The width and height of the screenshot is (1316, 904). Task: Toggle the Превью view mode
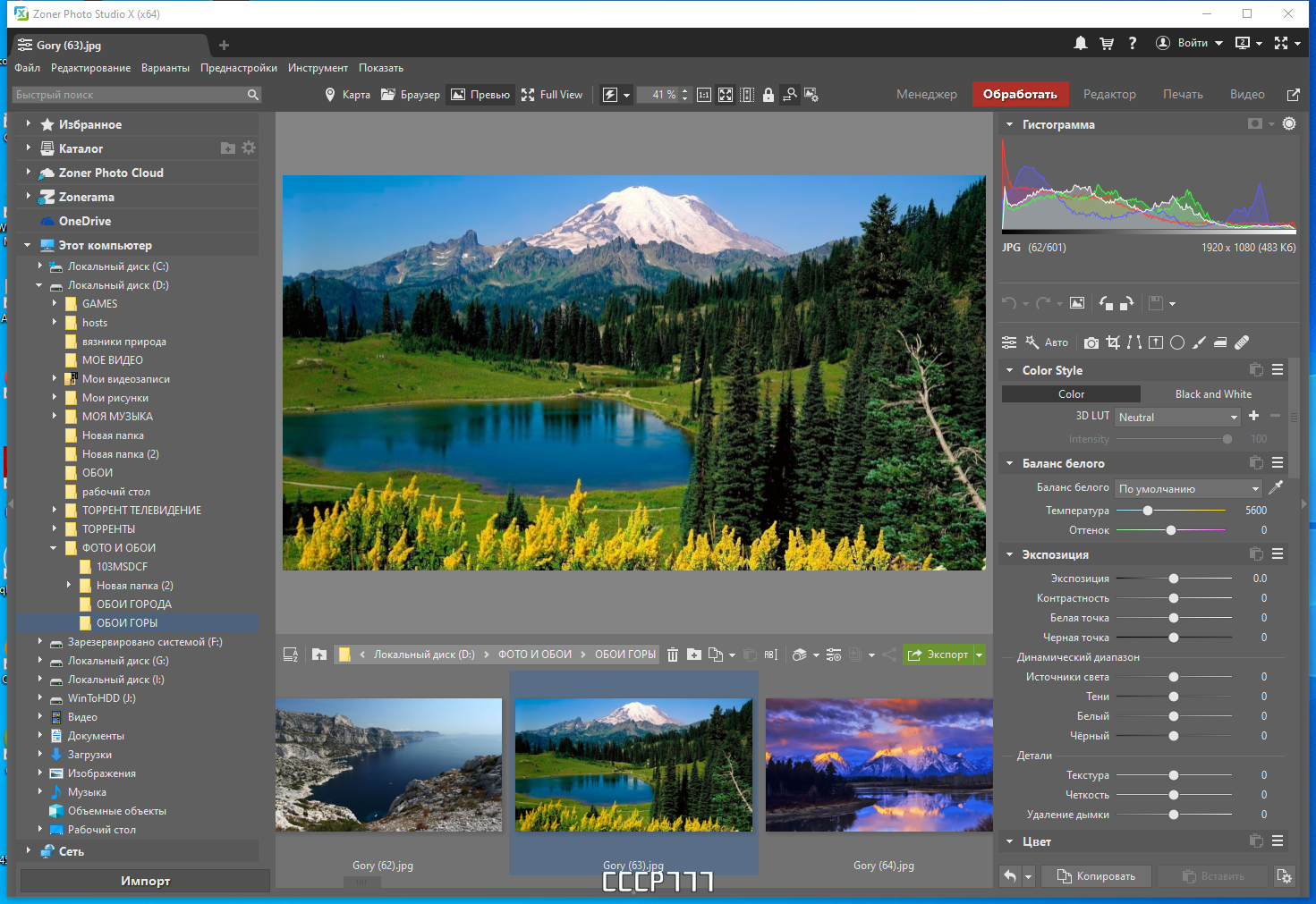tap(480, 95)
